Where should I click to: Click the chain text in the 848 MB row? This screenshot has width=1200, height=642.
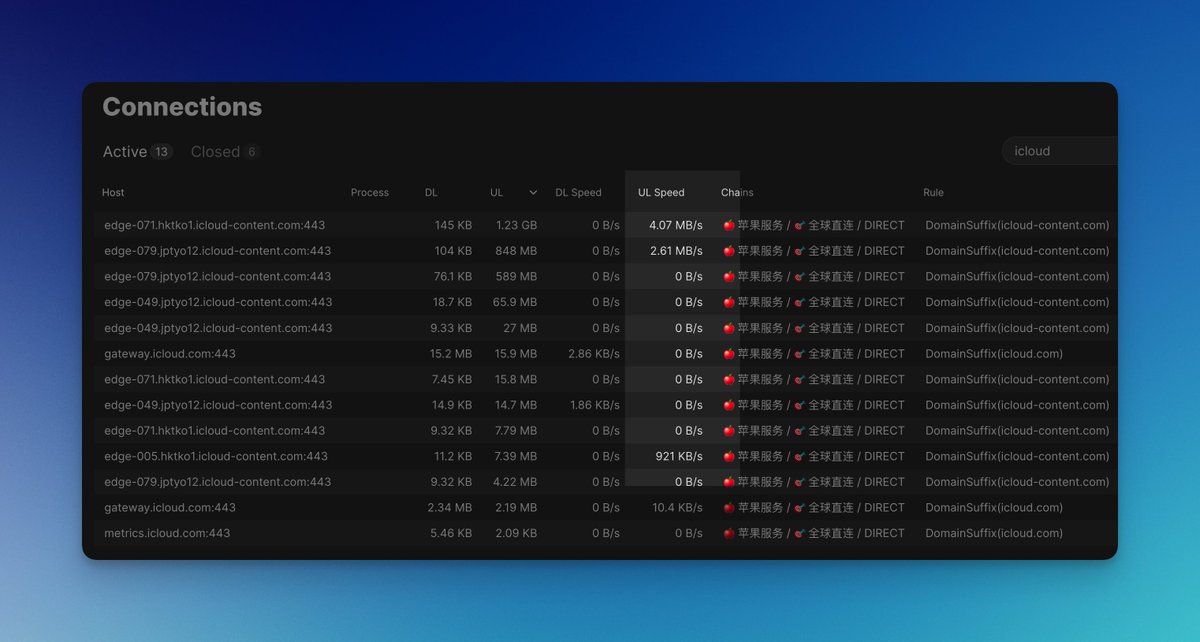813,251
